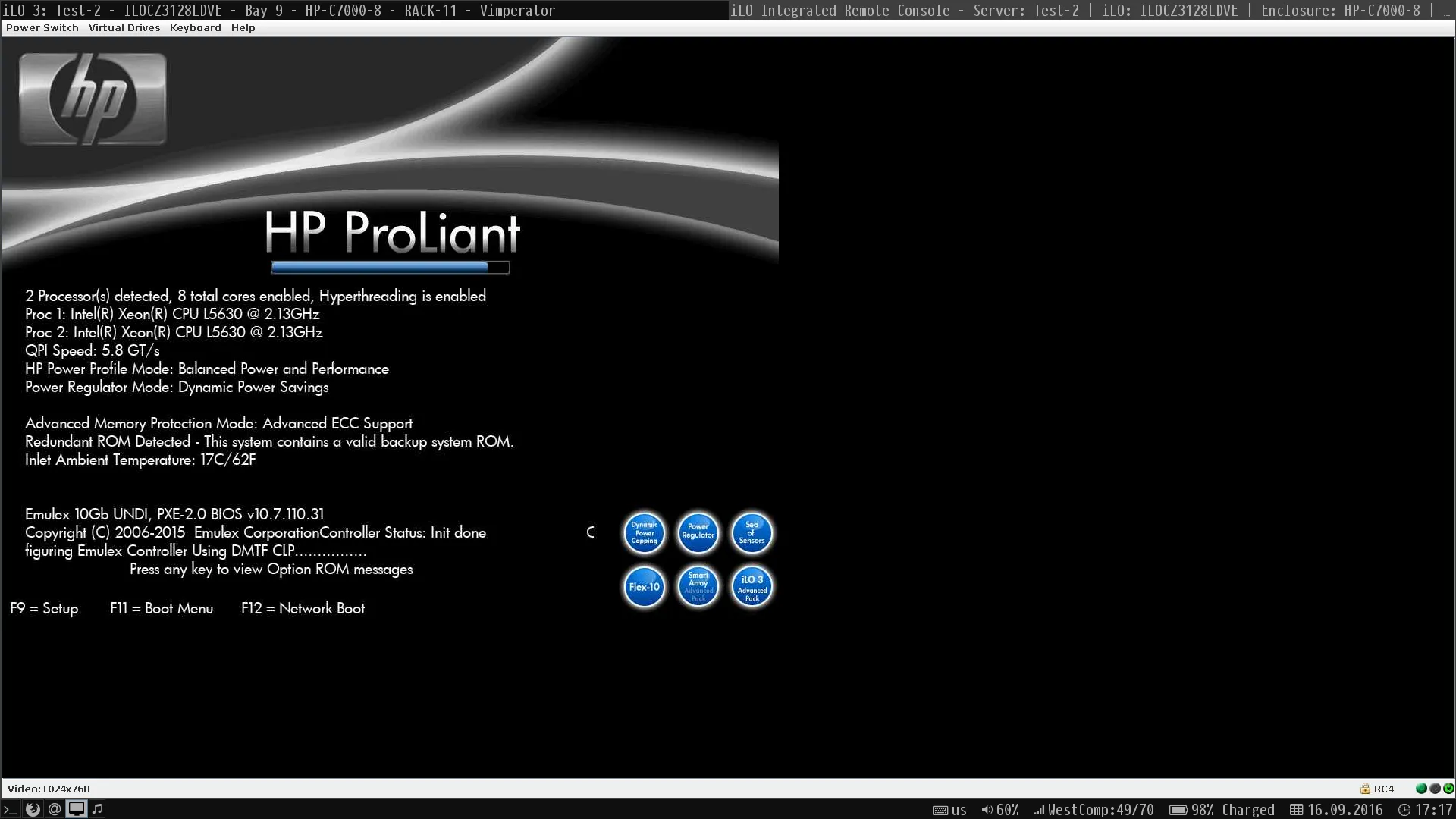Click the Sea of Sensors badge
This screenshot has width=1456, height=819.
pyautogui.click(x=752, y=532)
